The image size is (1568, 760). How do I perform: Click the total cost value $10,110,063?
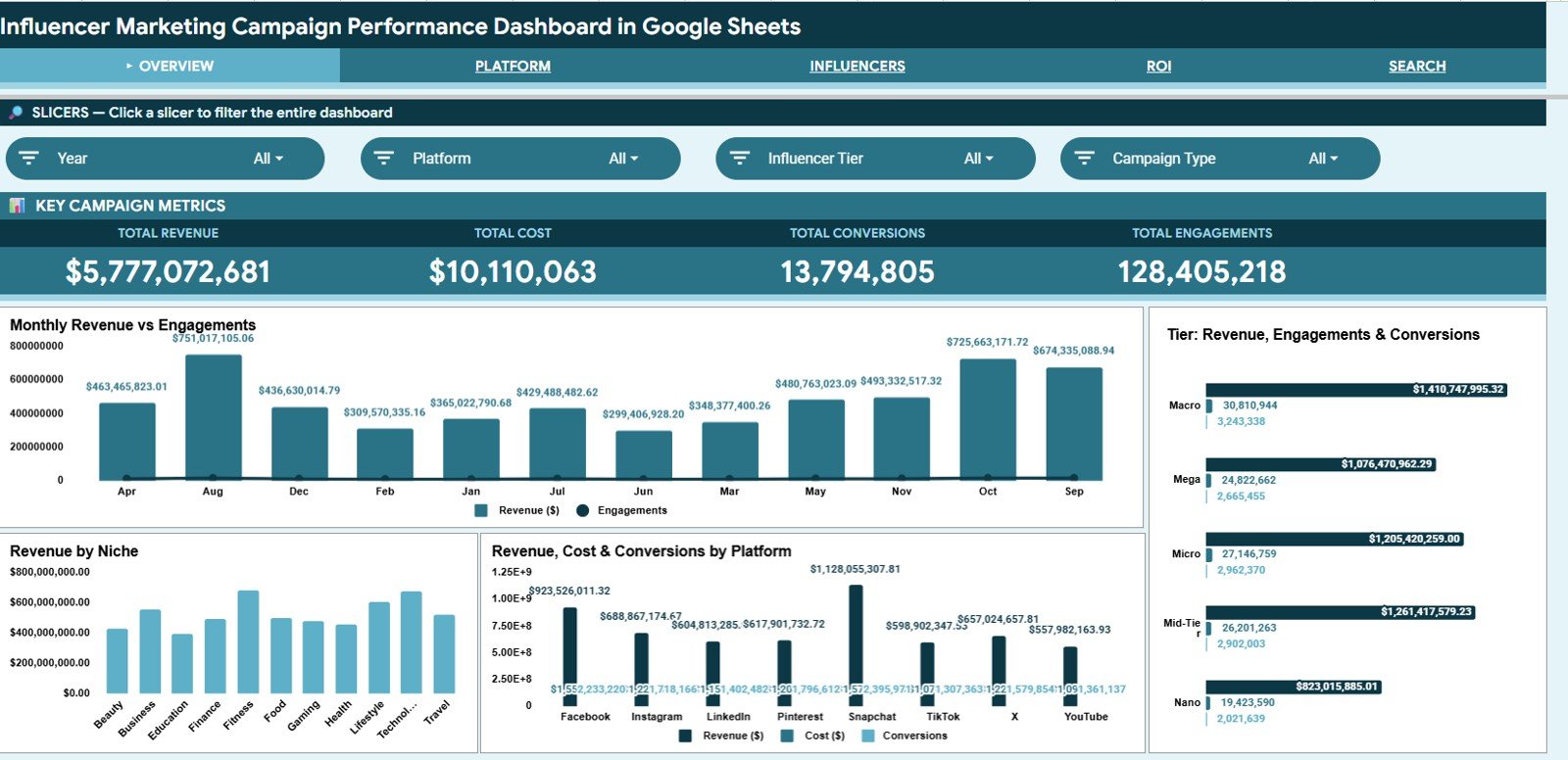pyautogui.click(x=513, y=271)
